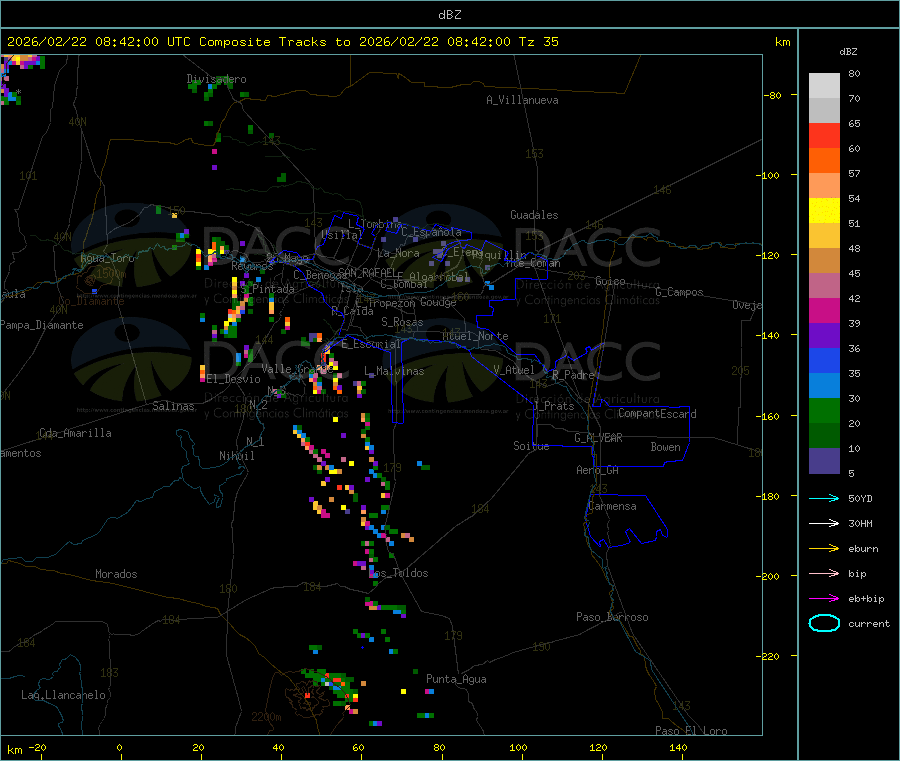Click the G_ALVEAR map label
This screenshot has width=900, height=761.
[x=598, y=438]
